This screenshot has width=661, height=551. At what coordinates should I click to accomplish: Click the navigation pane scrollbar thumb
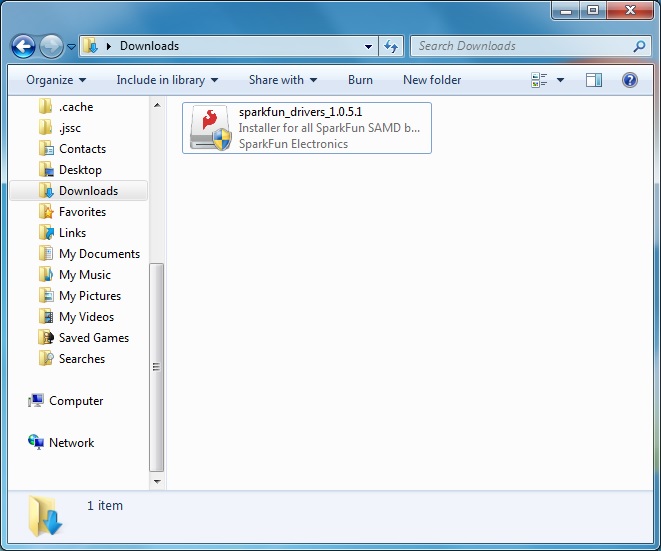tap(156, 367)
